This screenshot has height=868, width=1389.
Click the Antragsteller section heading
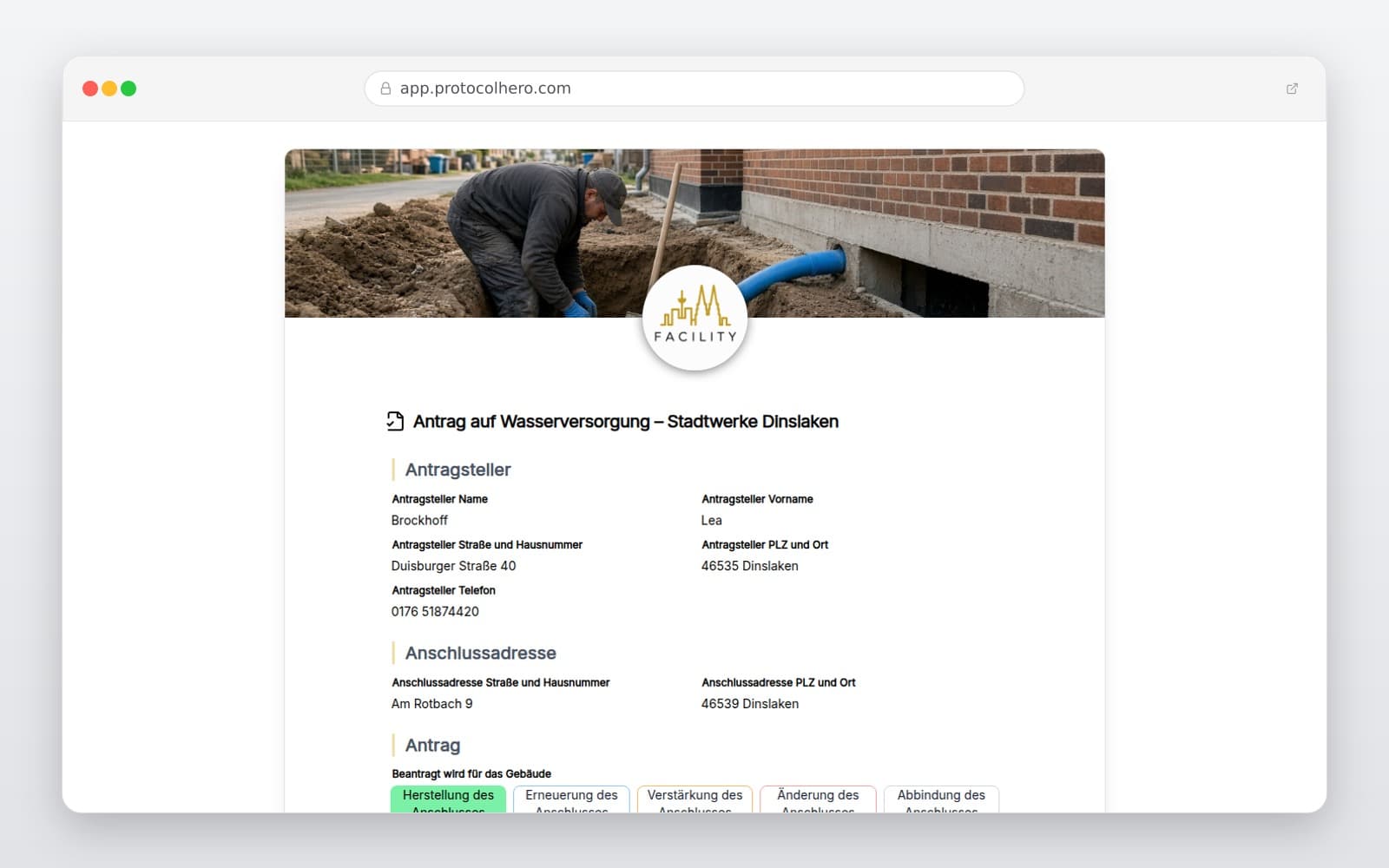point(458,470)
